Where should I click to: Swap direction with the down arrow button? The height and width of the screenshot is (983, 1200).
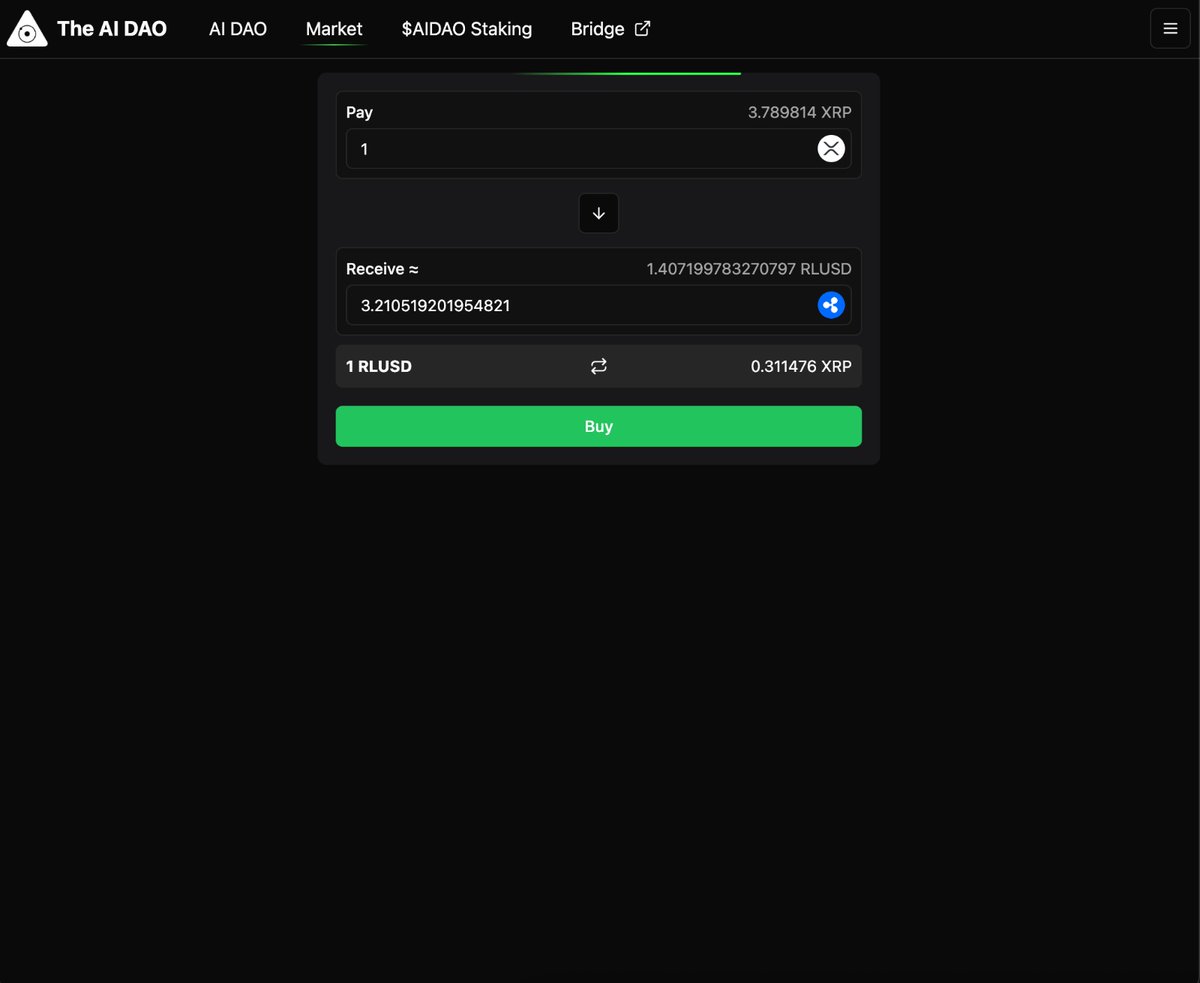coord(599,213)
